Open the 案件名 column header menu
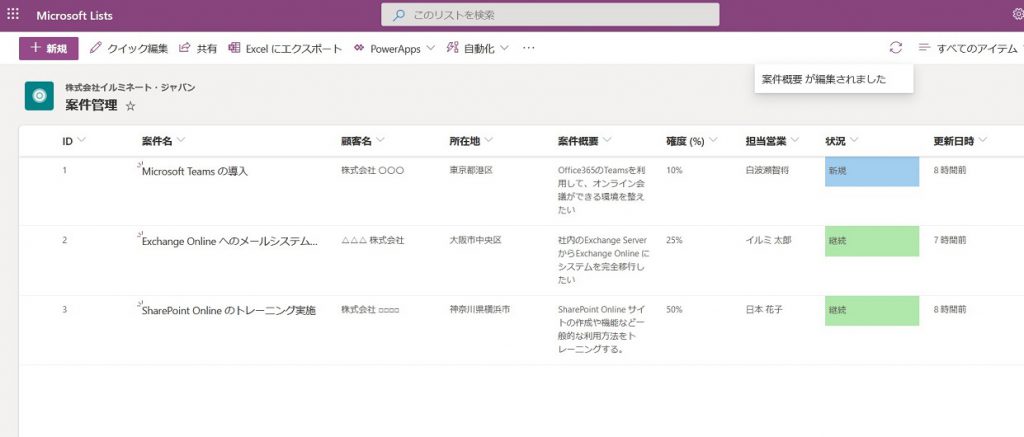This screenshot has width=1024, height=437. (x=163, y=140)
